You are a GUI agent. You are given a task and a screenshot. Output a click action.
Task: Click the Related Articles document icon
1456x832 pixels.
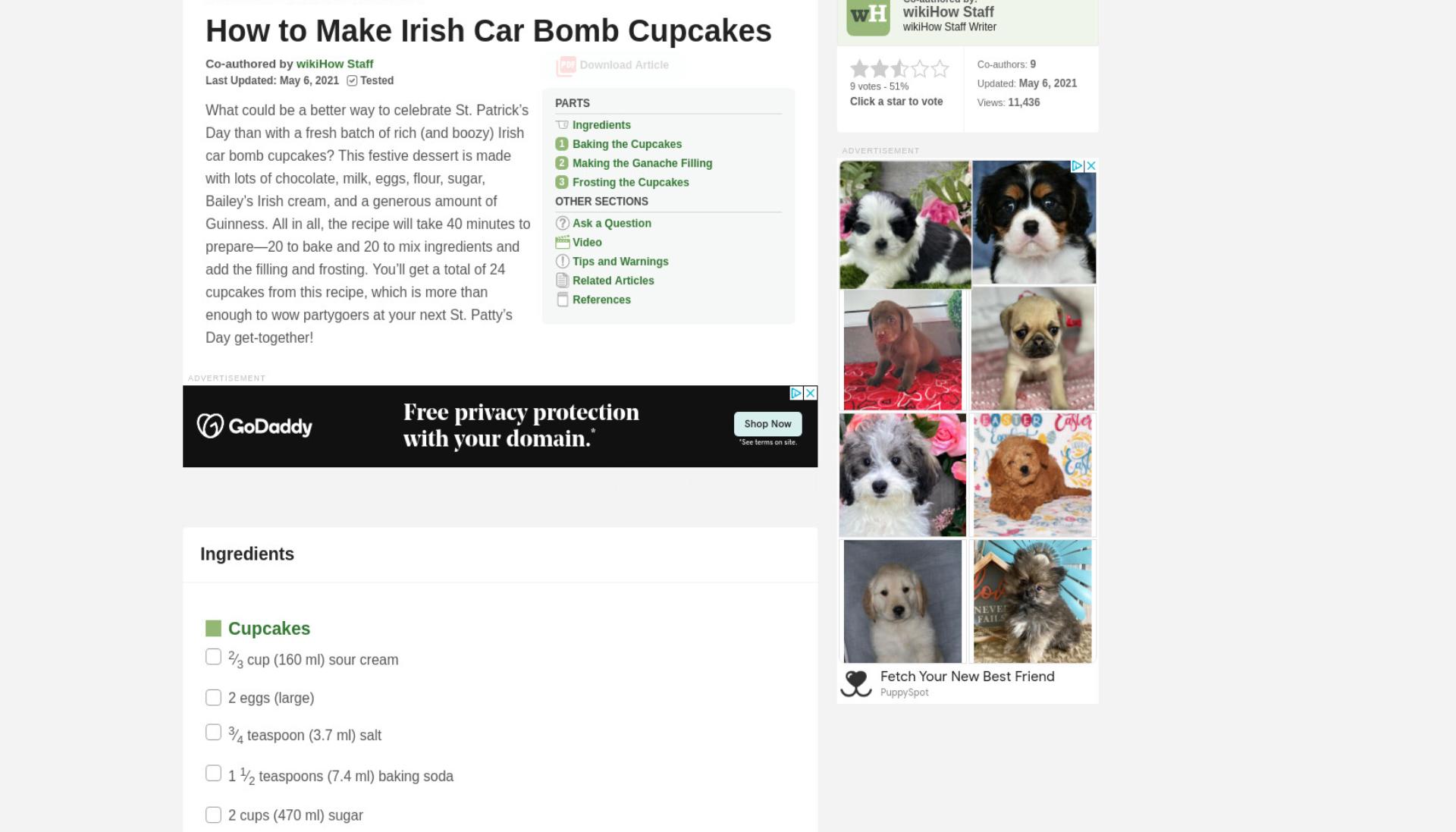[x=562, y=280]
